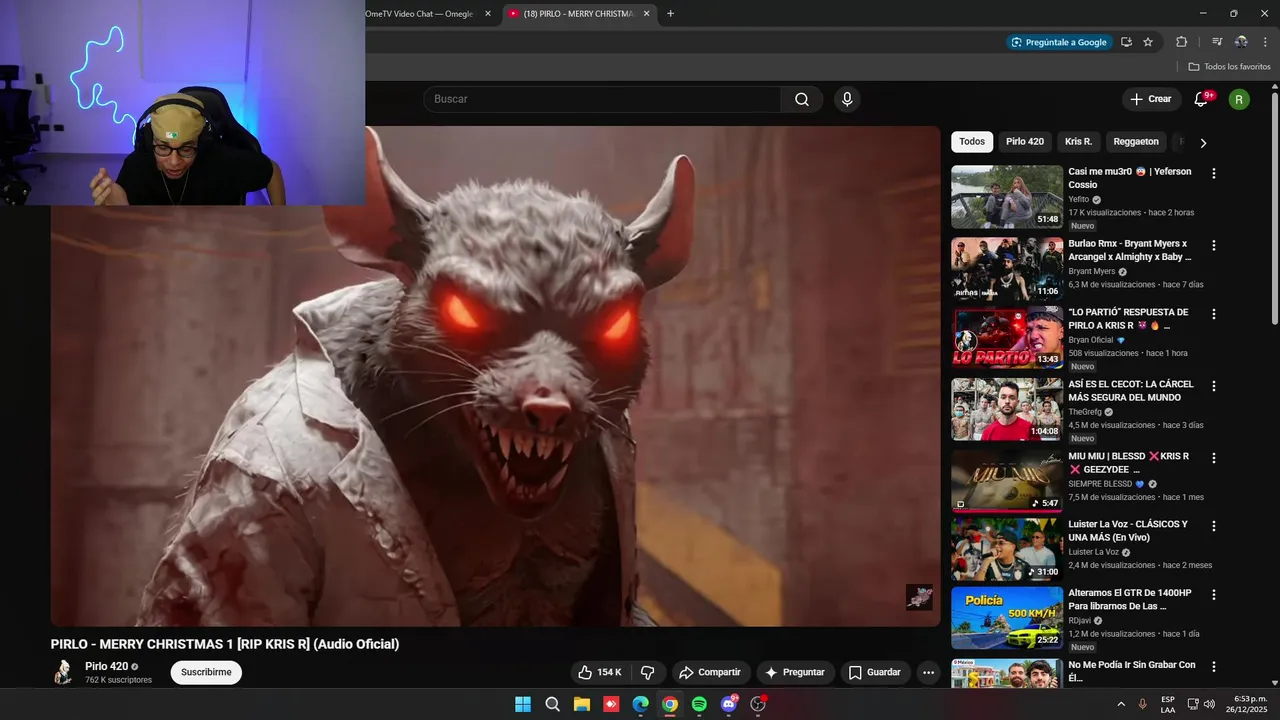Open Spotify from the taskbar
The height and width of the screenshot is (720, 1280).
pyautogui.click(x=699, y=704)
